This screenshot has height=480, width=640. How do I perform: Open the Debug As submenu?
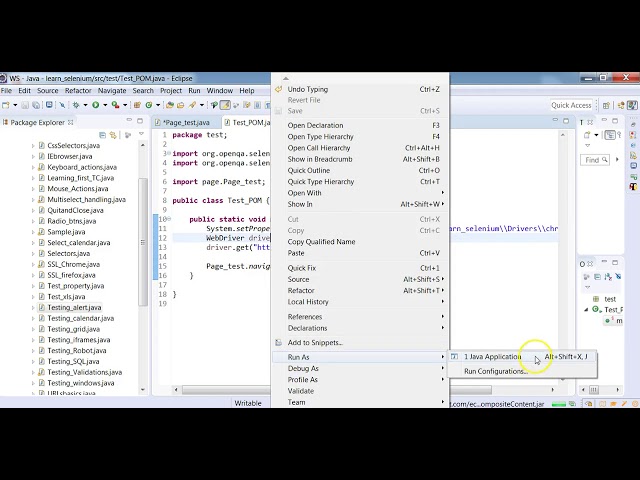tap(360, 368)
